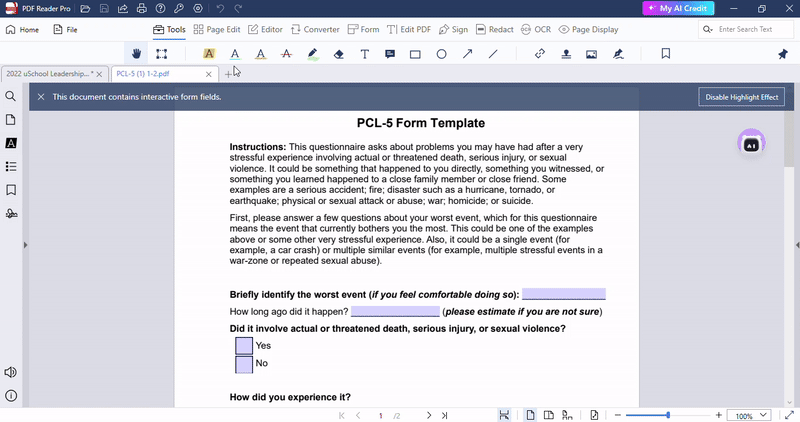Open the Redact tab
The height and width of the screenshot is (422, 800).
pos(494,30)
